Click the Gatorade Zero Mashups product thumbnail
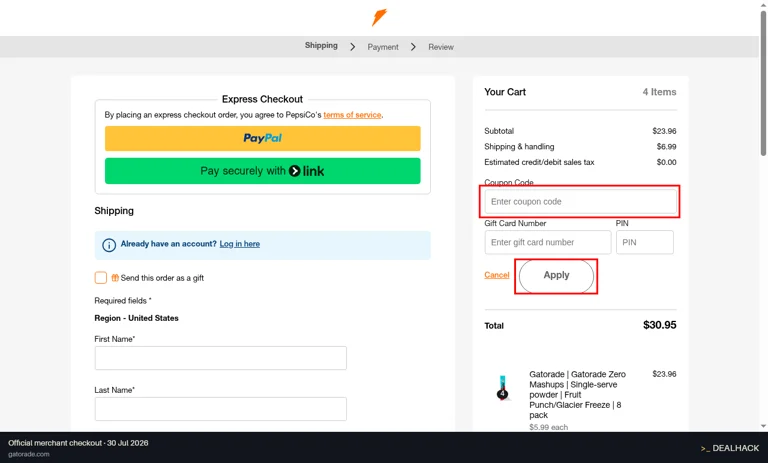The width and height of the screenshot is (768, 463). pyautogui.click(x=503, y=388)
